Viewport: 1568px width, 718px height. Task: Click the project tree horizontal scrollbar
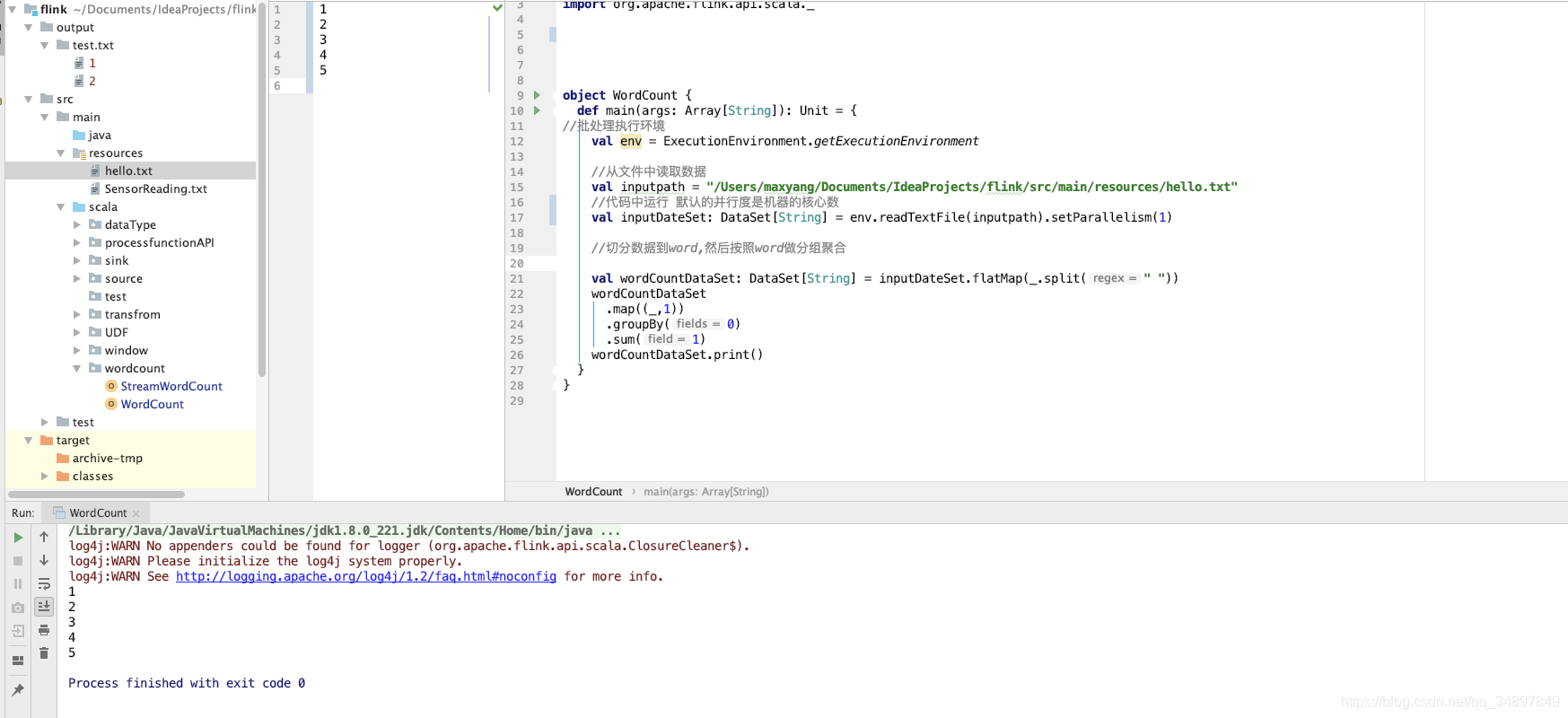[x=96, y=495]
